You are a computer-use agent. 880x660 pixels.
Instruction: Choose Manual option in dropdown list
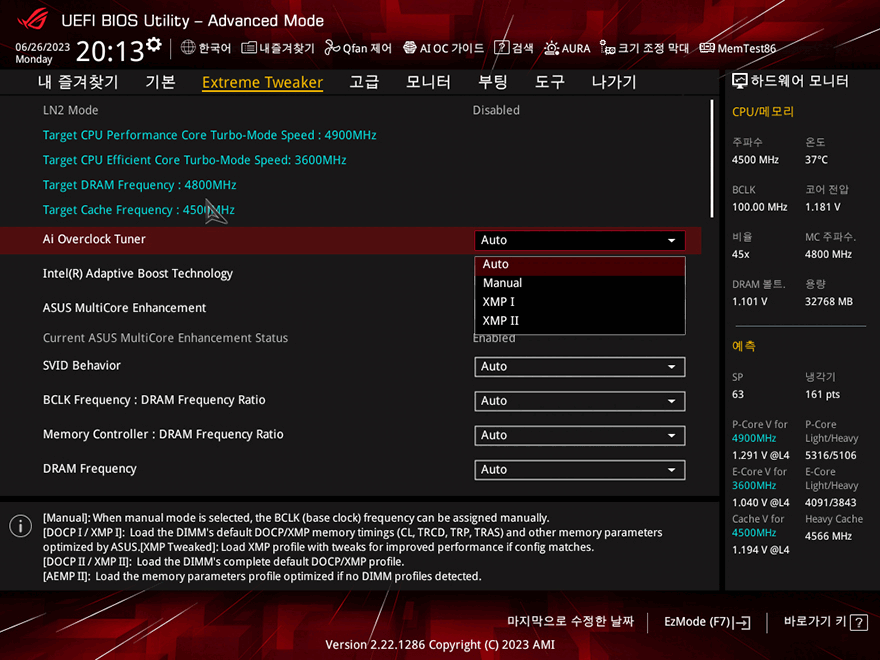(580, 283)
